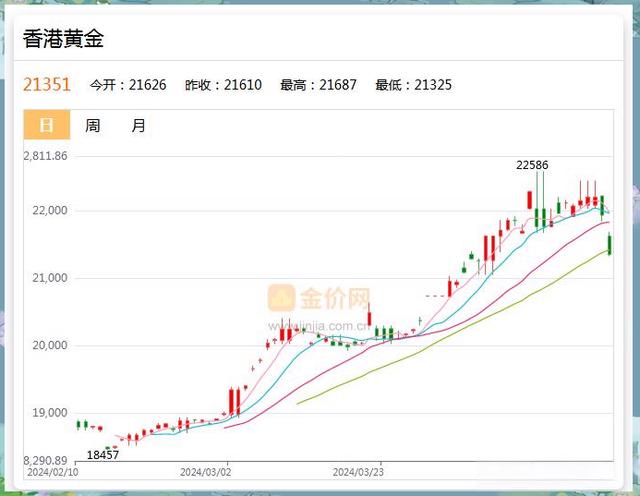Image resolution: width=640 pixels, height=496 pixels.
Task: Click the 20,000 y-axis label
Action: (50, 345)
